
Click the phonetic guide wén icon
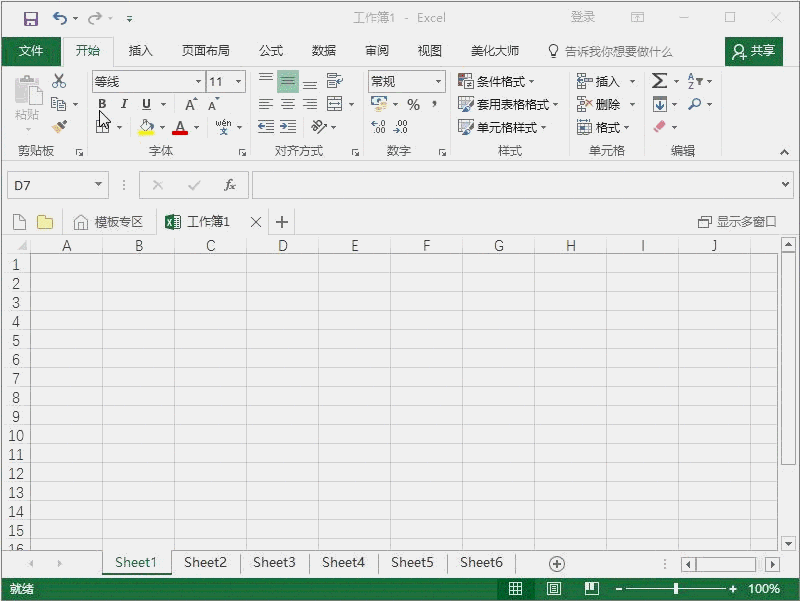(223, 127)
